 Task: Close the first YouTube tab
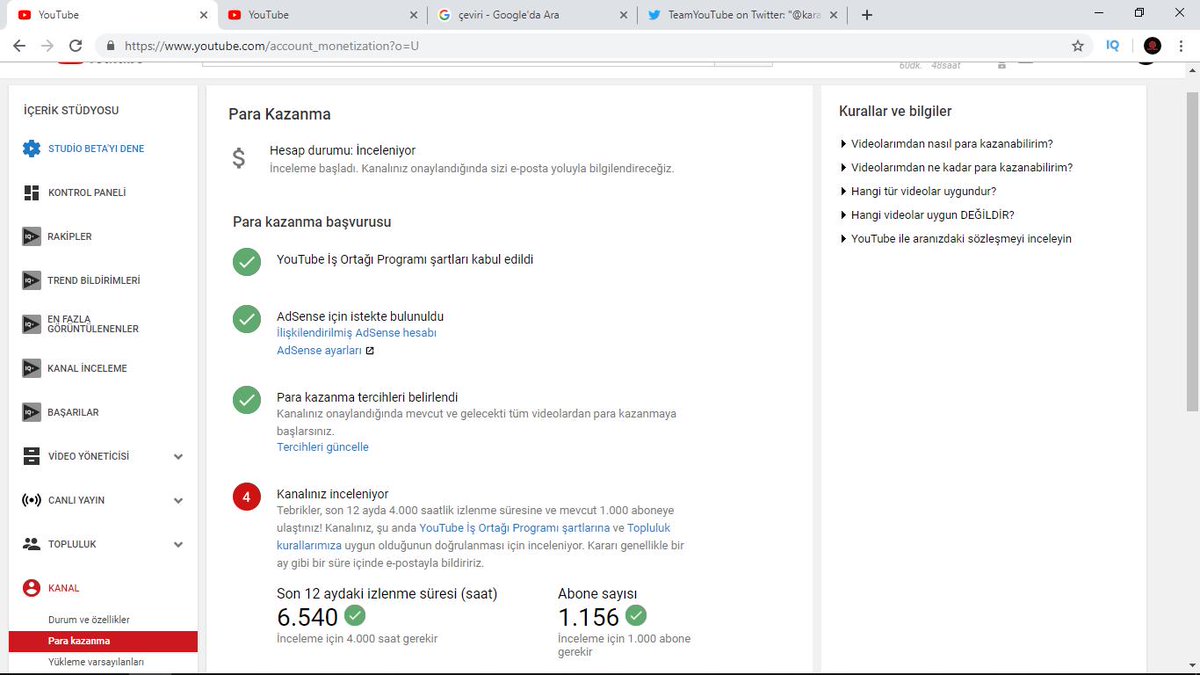pyautogui.click(x=204, y=15)
